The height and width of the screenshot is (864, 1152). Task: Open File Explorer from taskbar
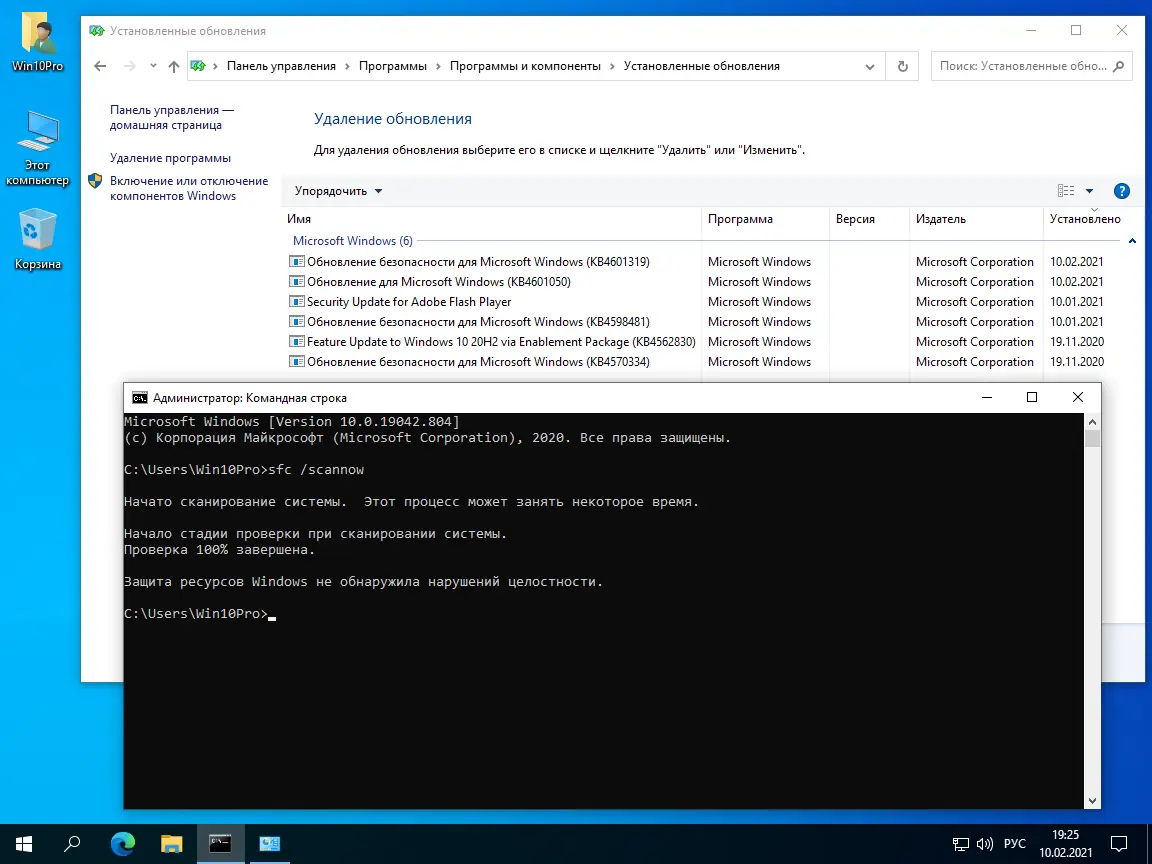[171, 843]
